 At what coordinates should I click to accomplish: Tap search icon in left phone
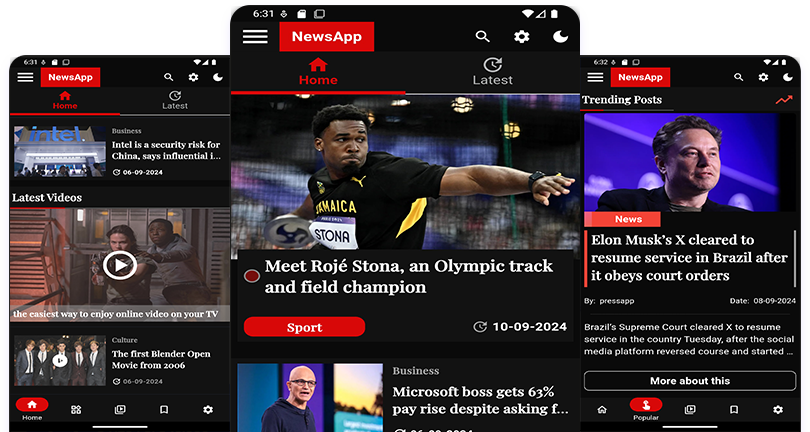click(168, 77)
